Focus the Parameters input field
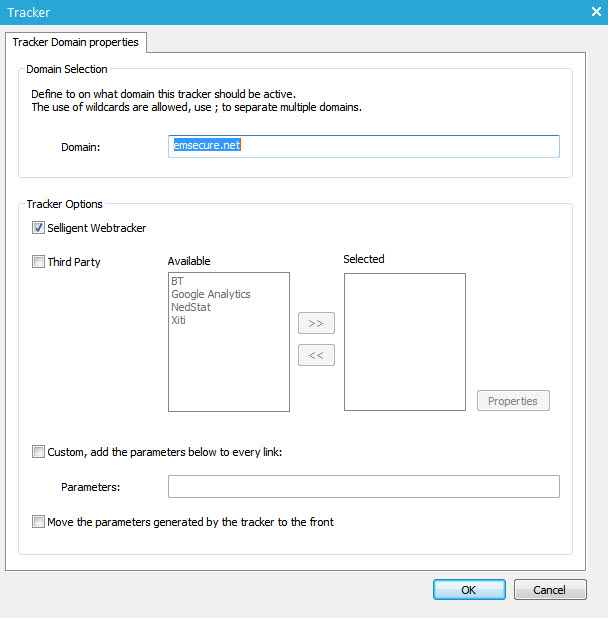This screenshot has width=608, height=620. coord(363,487)
